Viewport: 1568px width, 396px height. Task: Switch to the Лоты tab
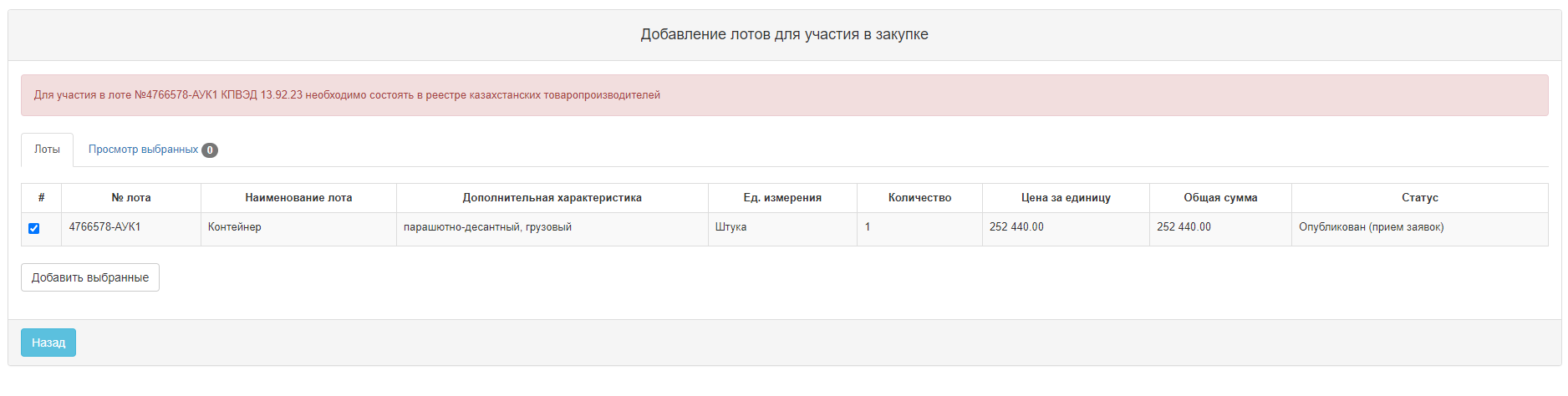point(47,150)
